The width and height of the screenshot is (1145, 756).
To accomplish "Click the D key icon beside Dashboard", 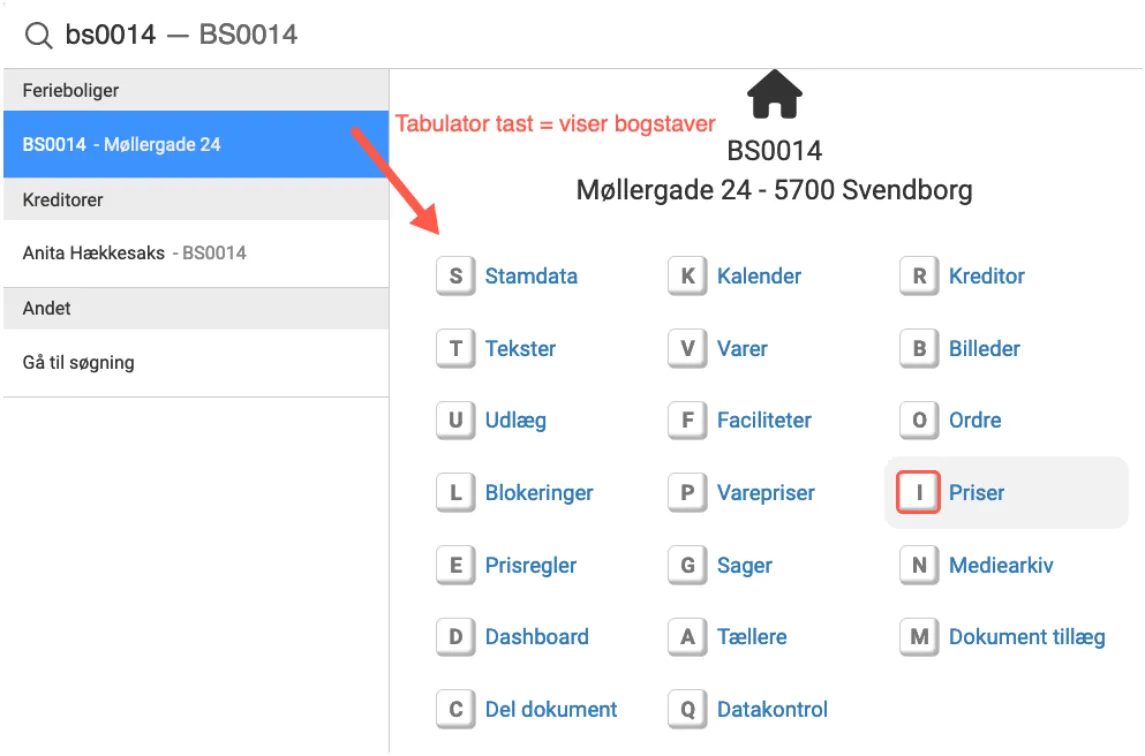I will (455, 637).
